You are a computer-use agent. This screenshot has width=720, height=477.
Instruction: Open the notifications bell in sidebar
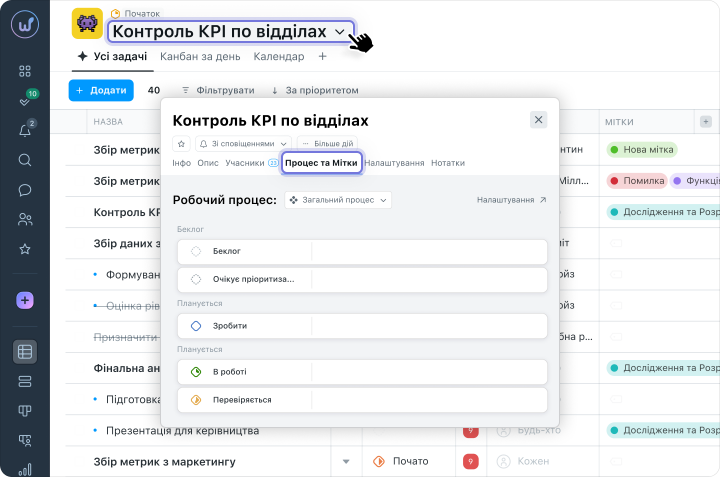click(25, 130)
